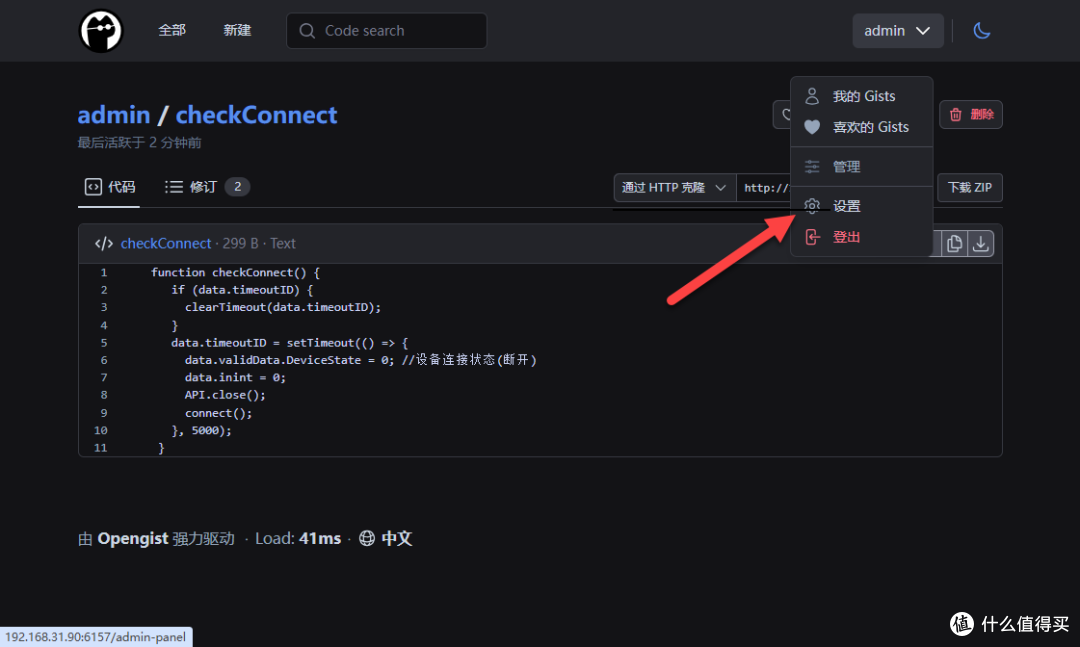Image resolution: width=1080 pixels, height=647 pixels.
Task: Download the gist with 下载 ZIP
Action: coord(969,187)
